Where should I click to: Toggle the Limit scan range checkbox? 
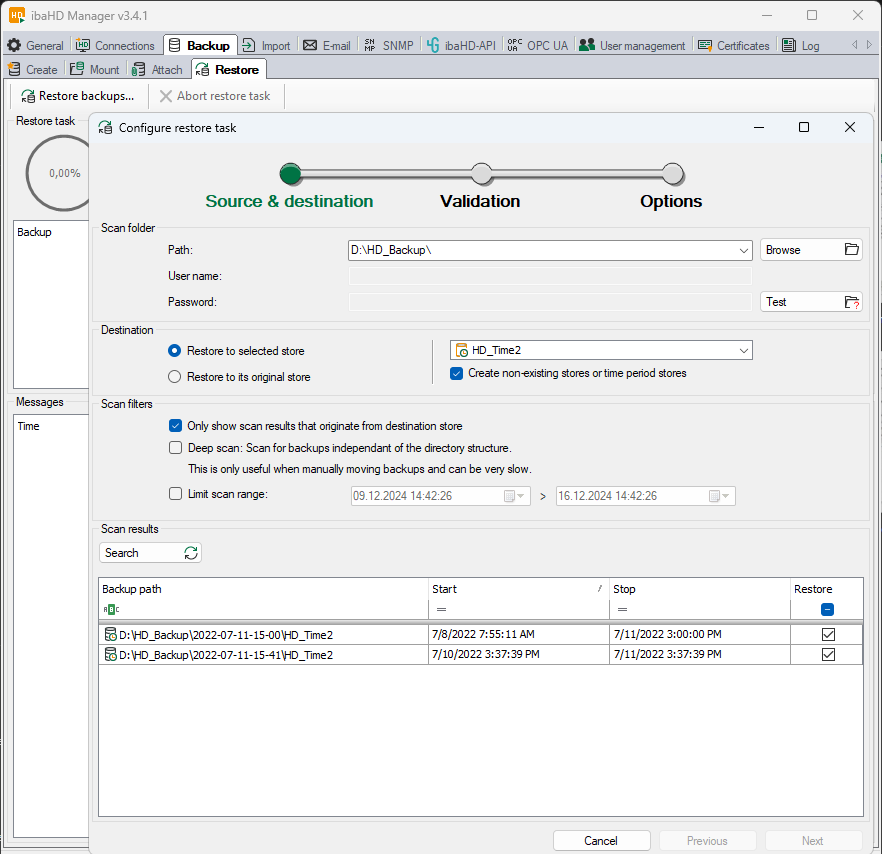(x=176, y=494)
